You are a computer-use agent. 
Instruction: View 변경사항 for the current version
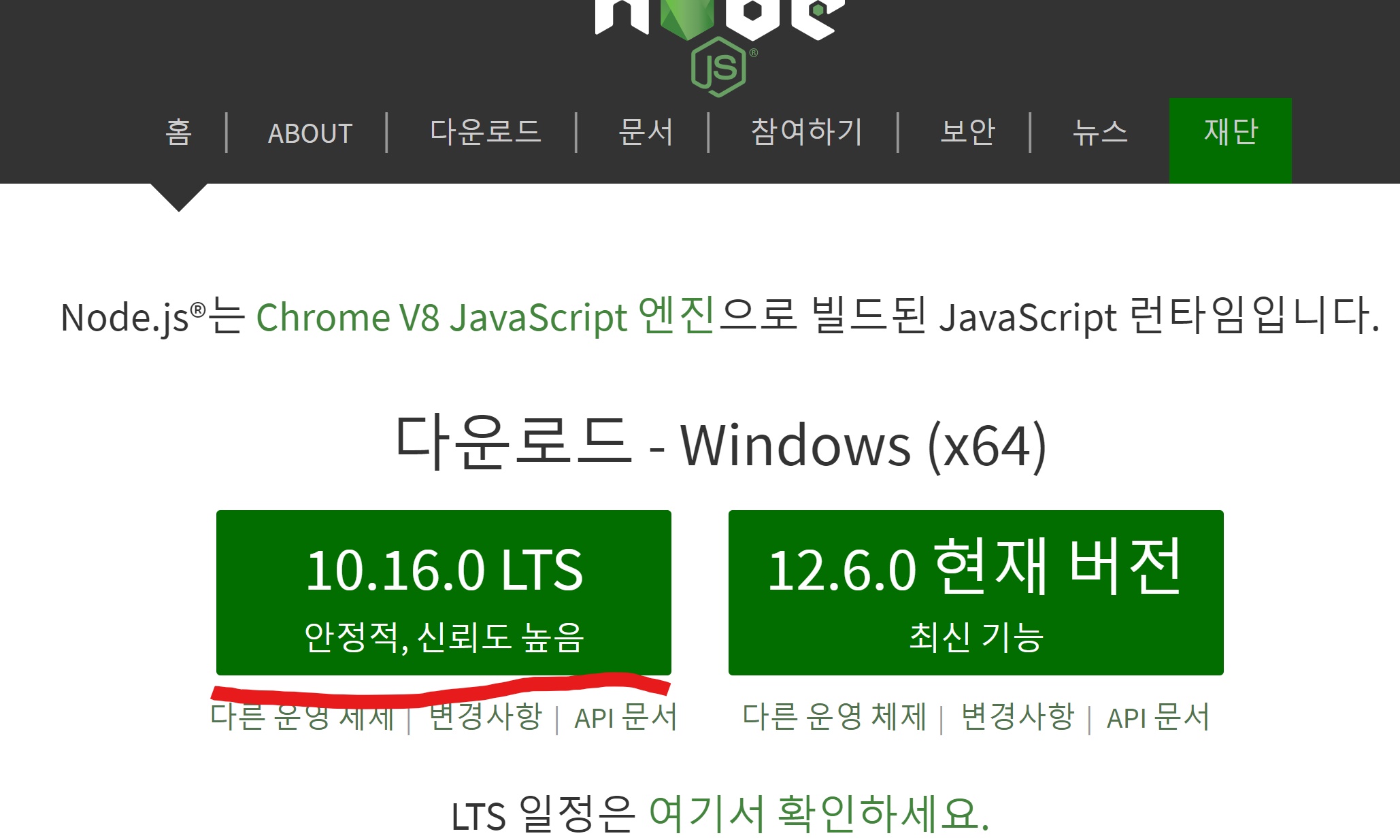[1017, 717]
